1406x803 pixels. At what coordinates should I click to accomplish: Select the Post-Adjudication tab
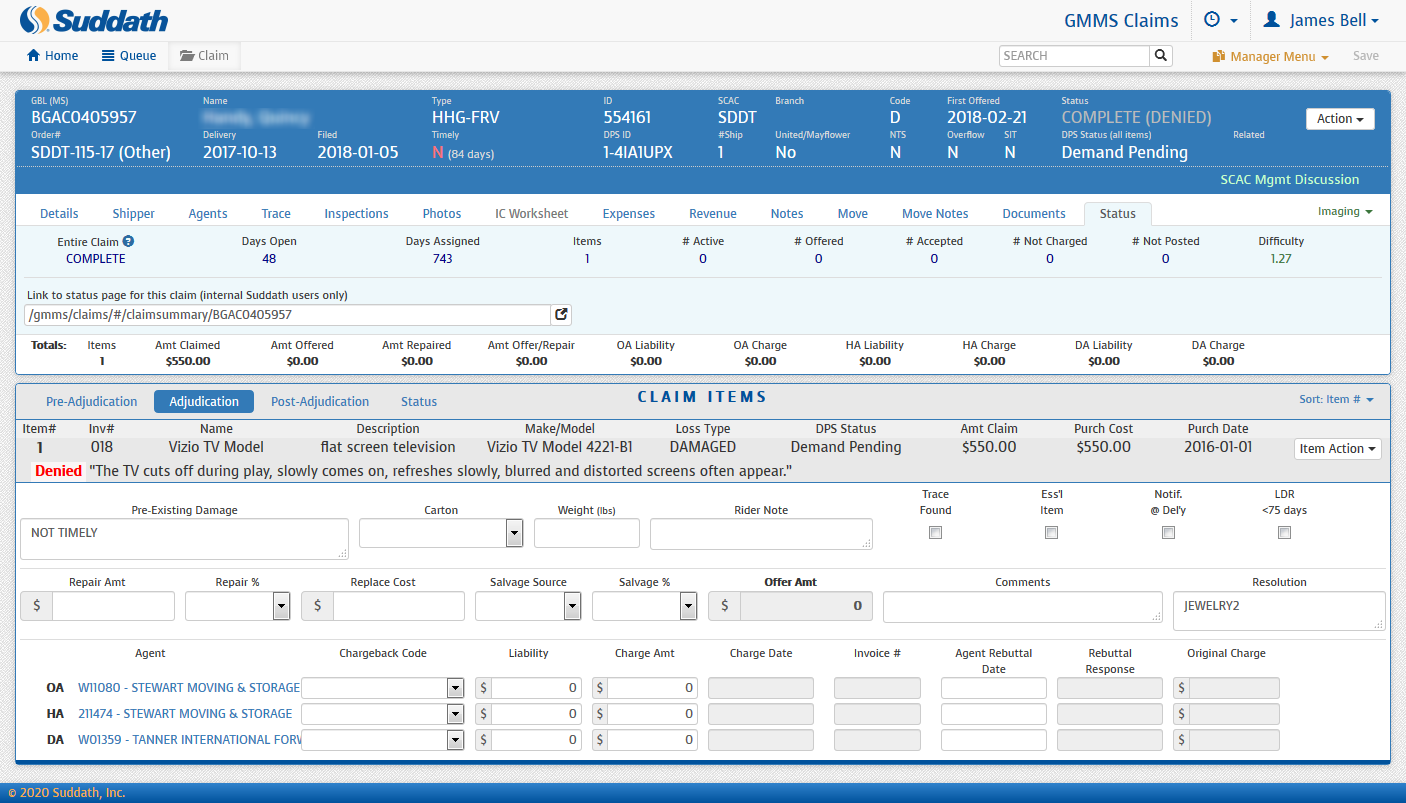tap(320, 401)
